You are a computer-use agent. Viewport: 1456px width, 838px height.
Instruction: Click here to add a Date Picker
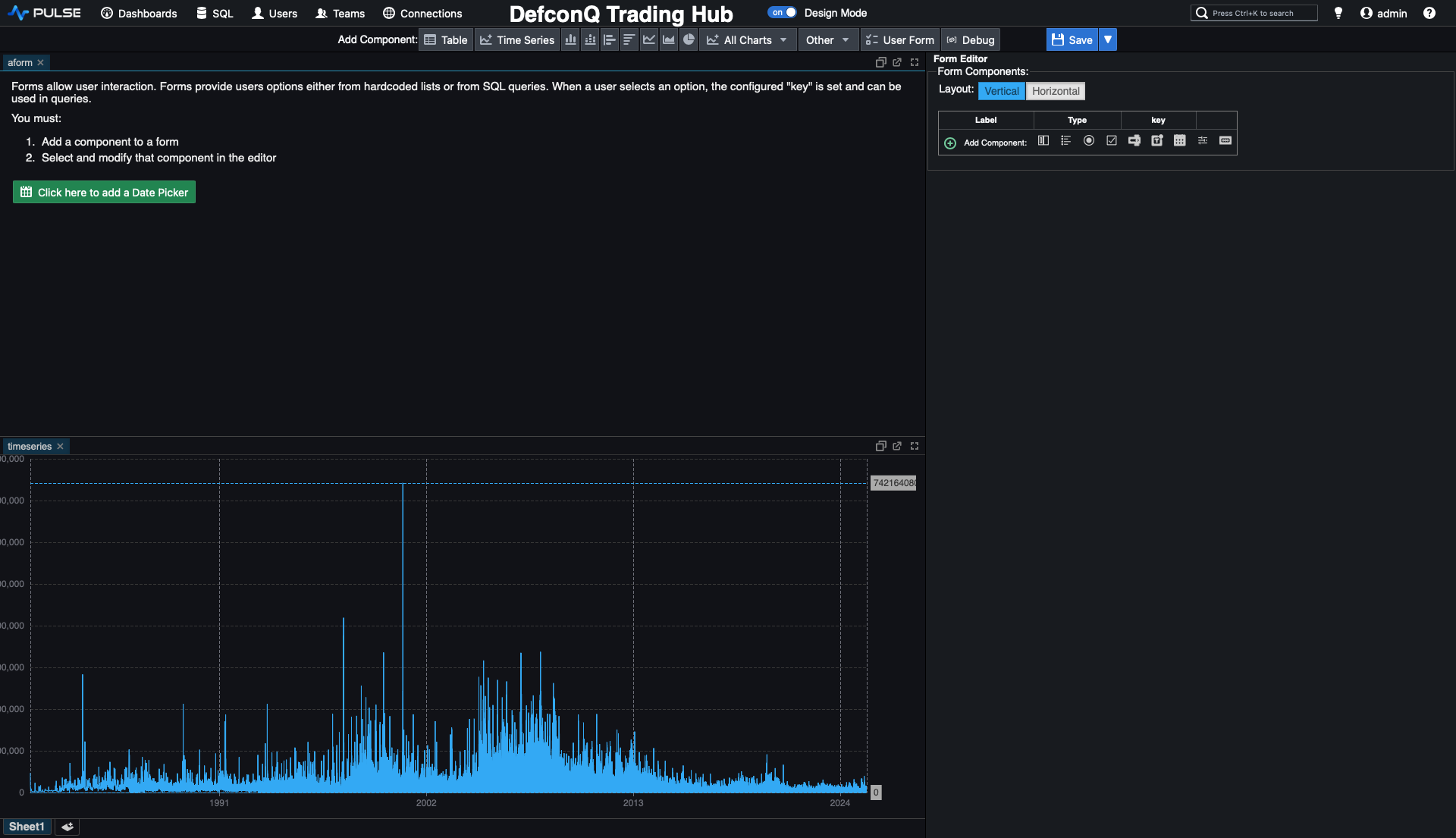[x=104, y=192]
